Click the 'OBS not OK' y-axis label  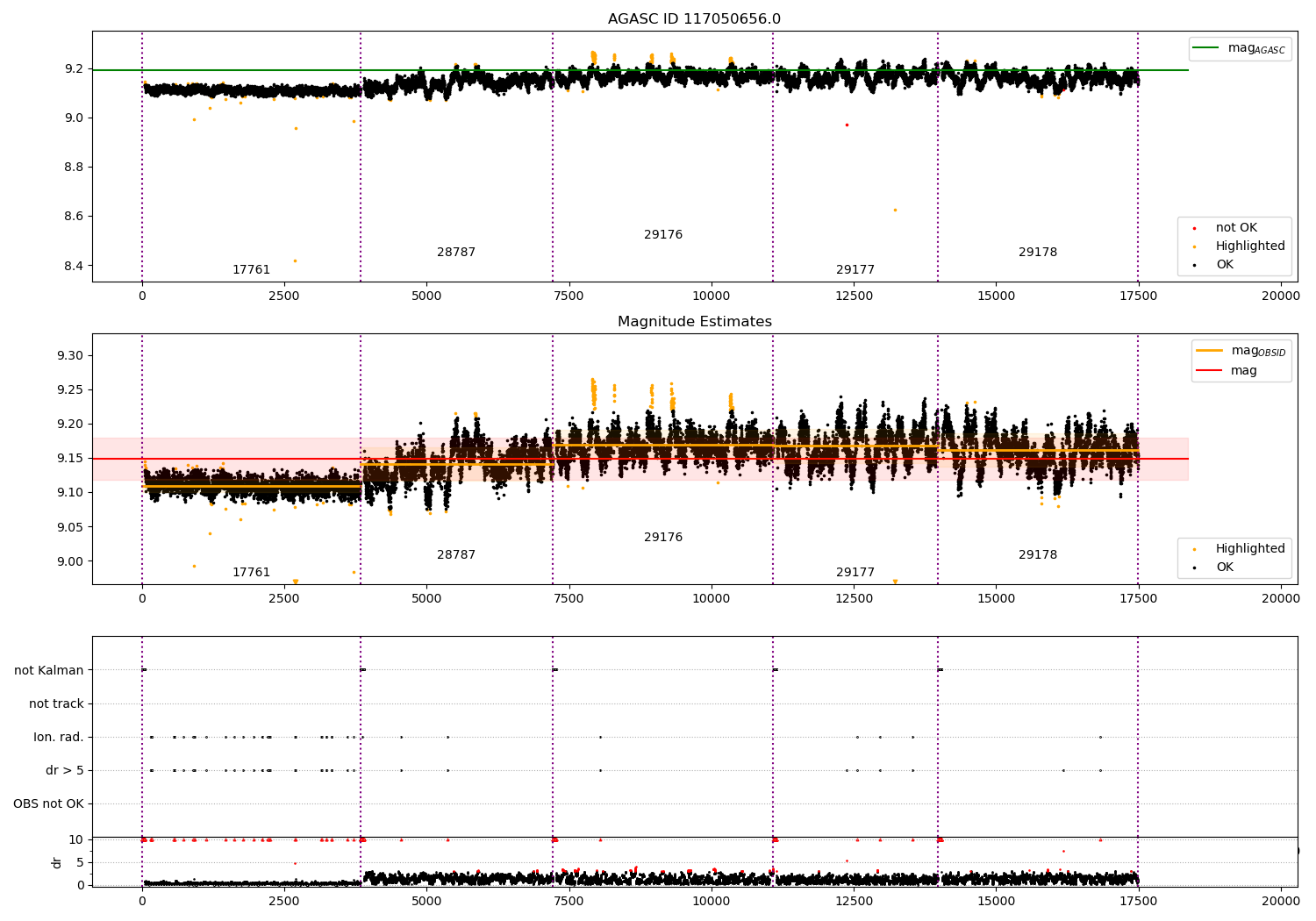tap(49, 804)
